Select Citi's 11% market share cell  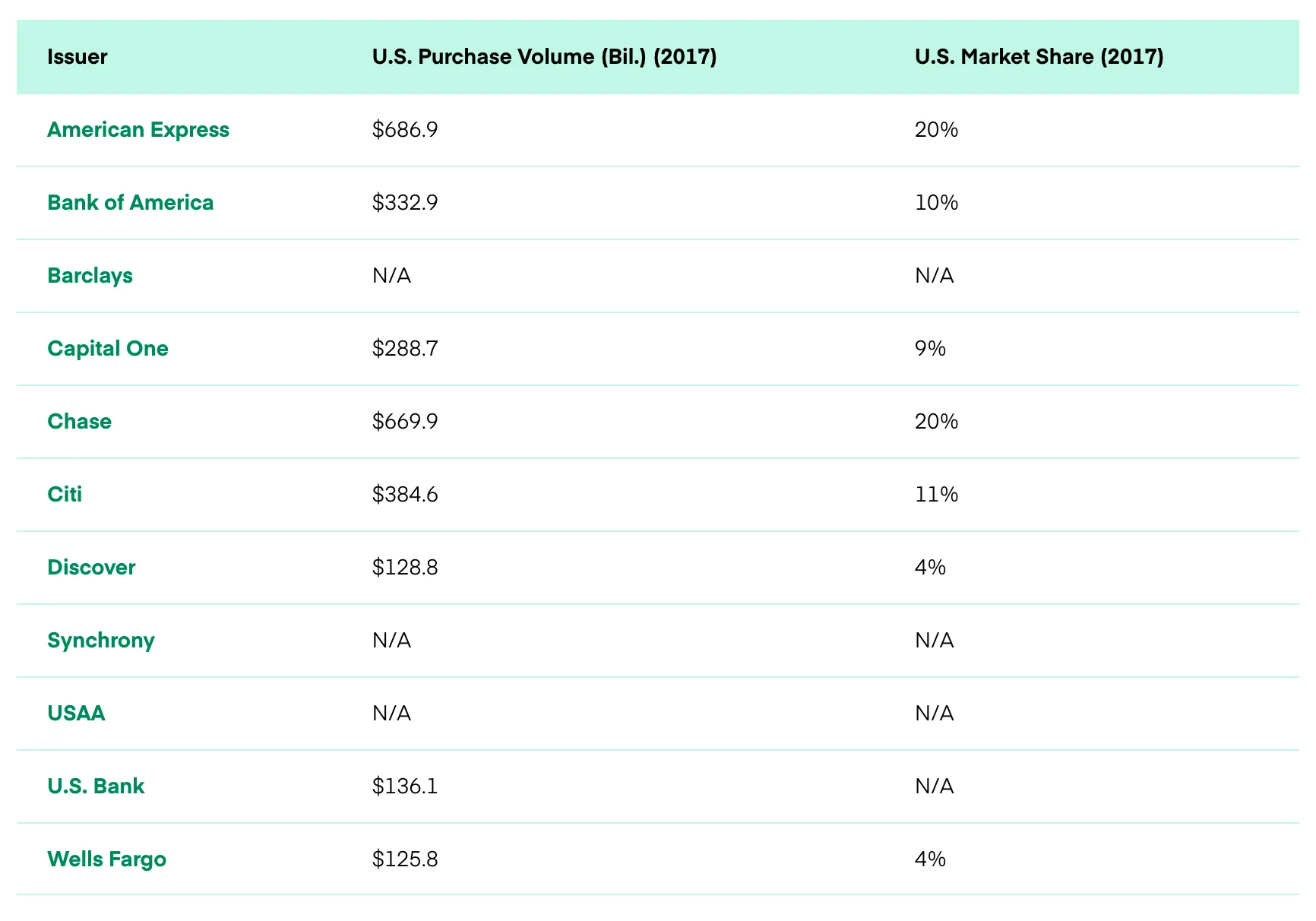tap(936, 495)
